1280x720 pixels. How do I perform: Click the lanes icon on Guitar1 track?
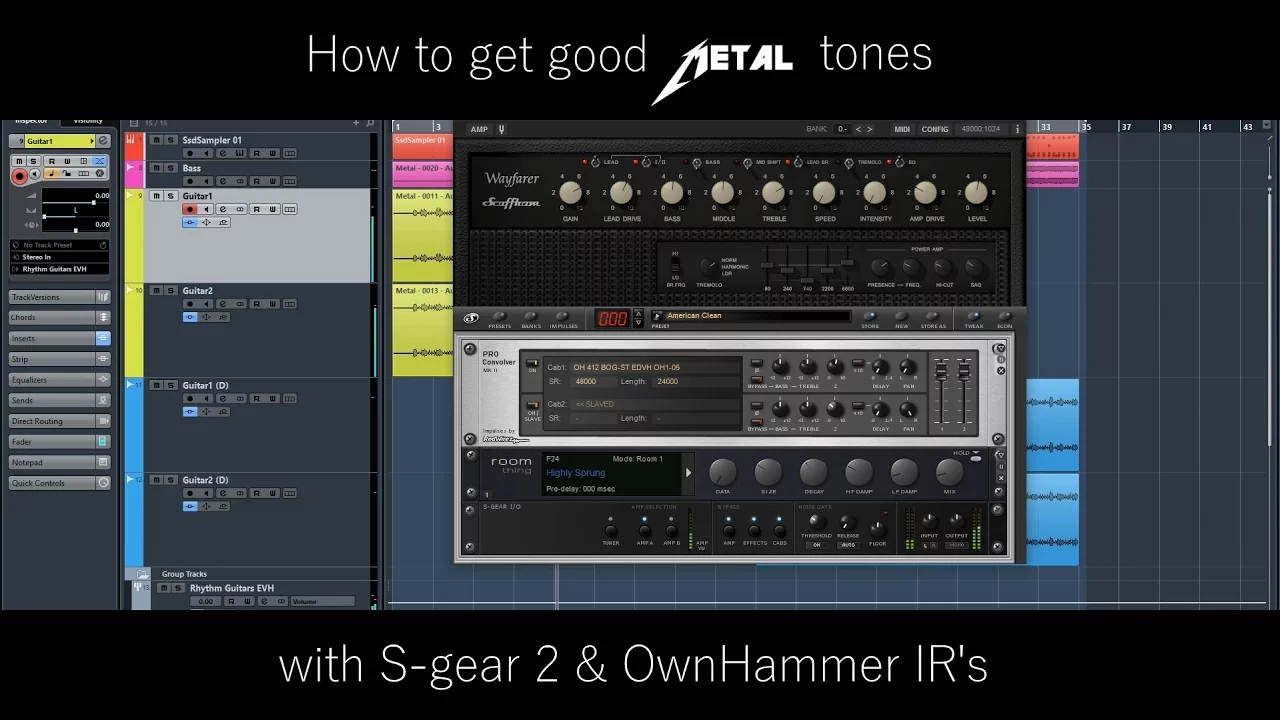(x=290, y=209)
